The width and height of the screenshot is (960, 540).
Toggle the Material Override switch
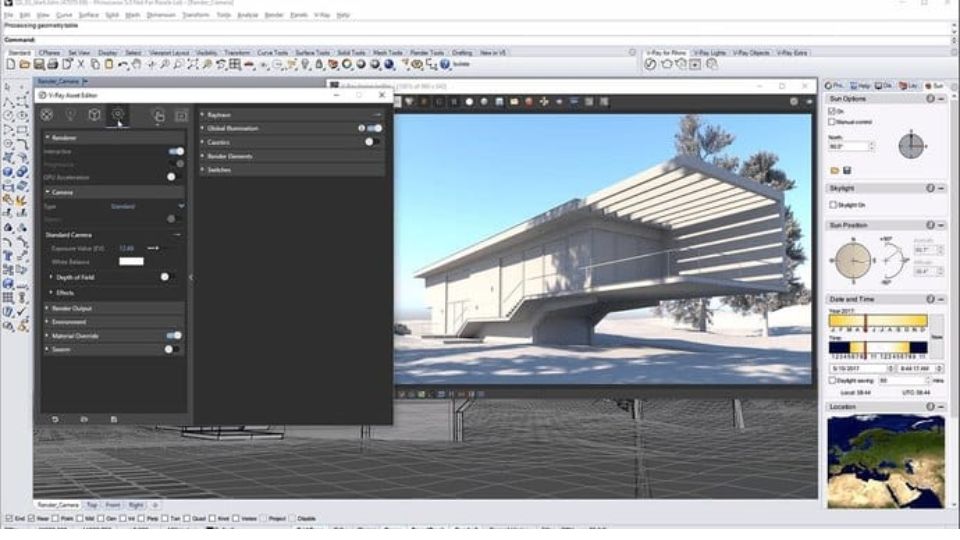174,336
